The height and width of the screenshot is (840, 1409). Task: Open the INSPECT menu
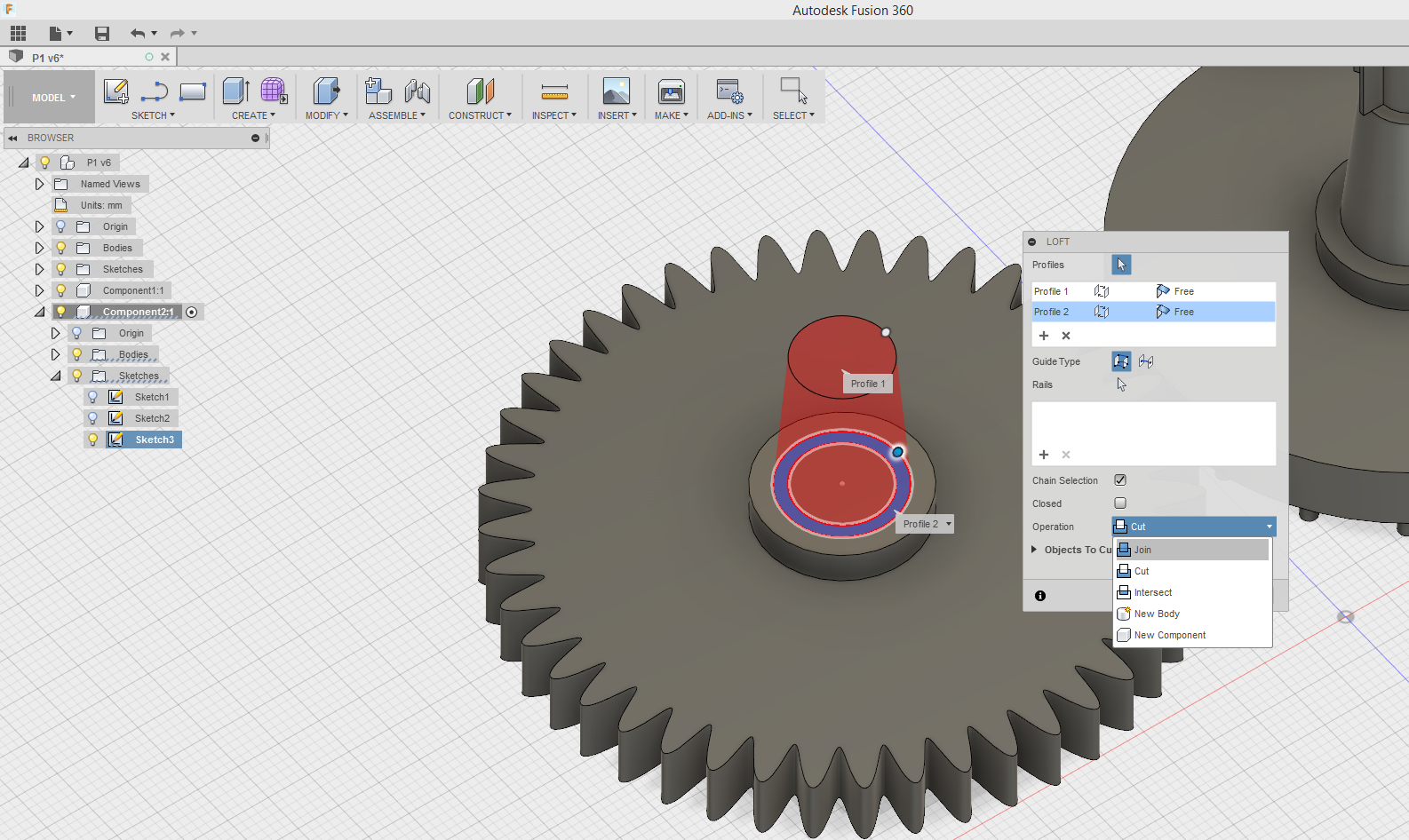tap(554, 115)
